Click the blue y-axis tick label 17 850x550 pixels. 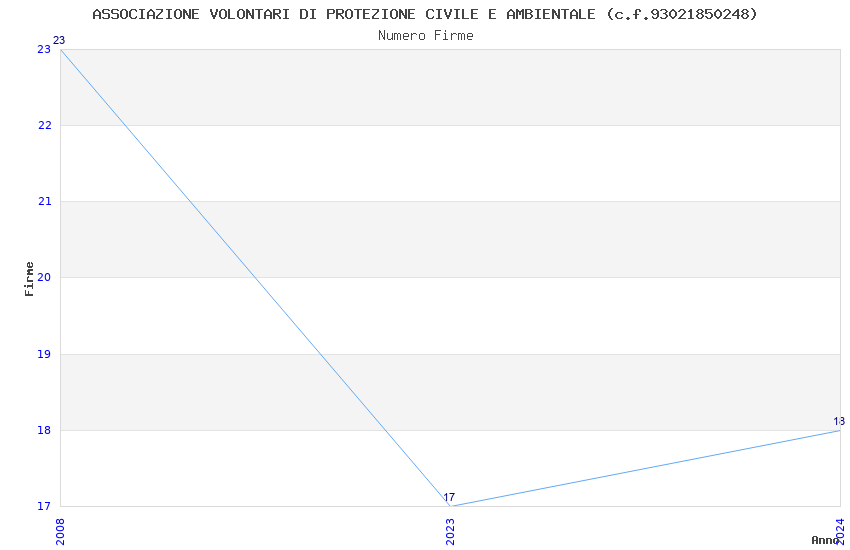coord(44,506)
